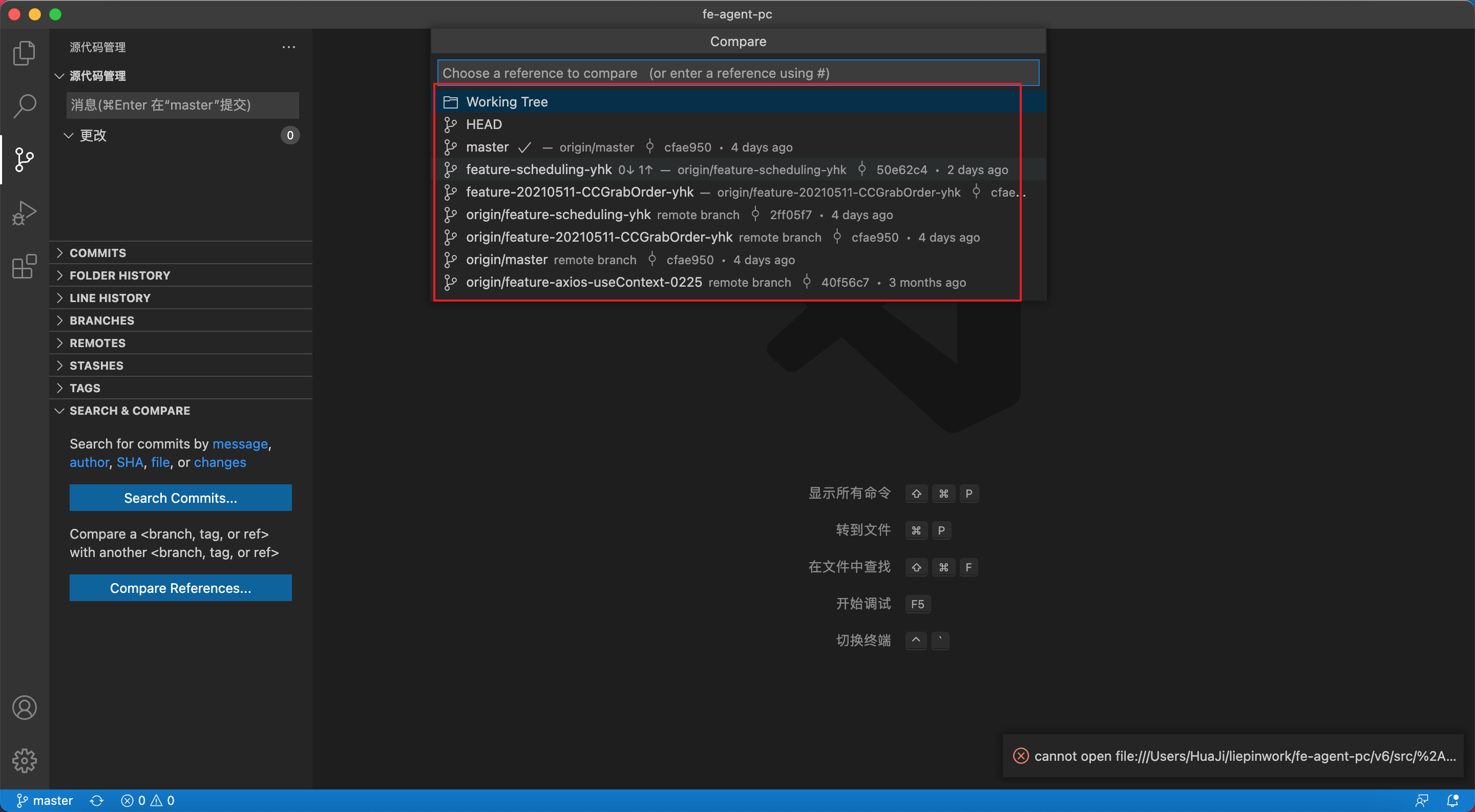Viewport: 1475px width, 812px height.
Task: Select Working Tree reference
Action: click(x=507, y=102)
